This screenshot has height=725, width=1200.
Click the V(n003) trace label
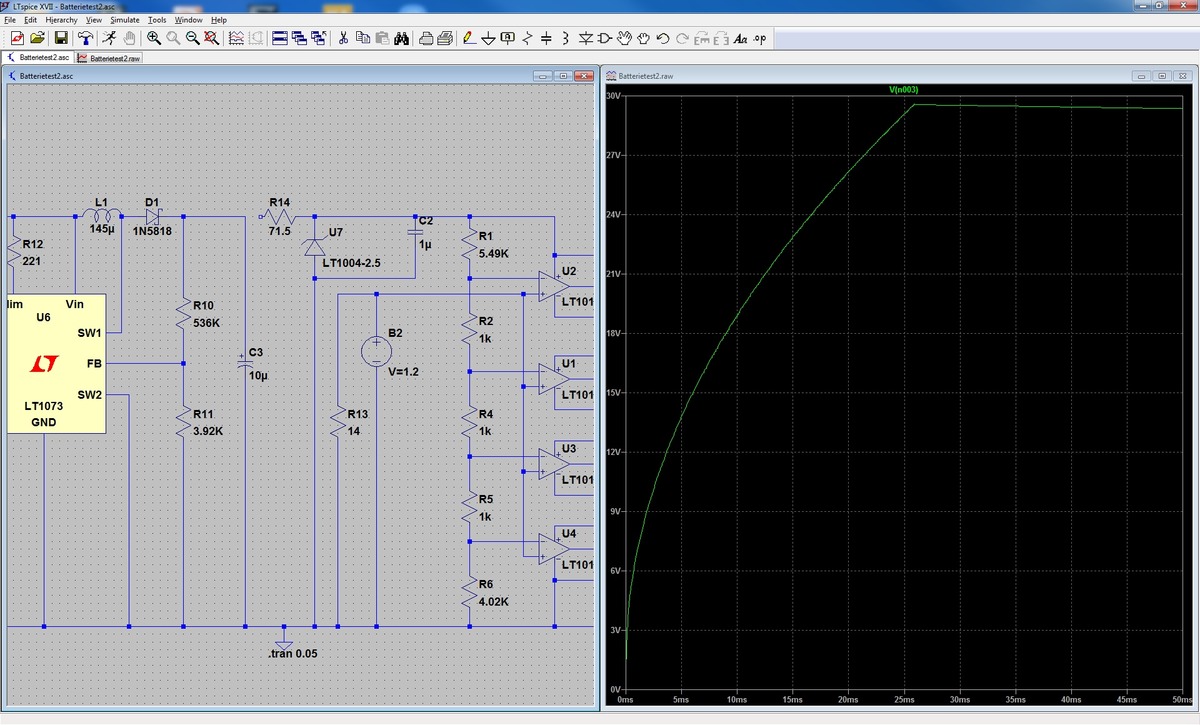(x=903, y=90)
